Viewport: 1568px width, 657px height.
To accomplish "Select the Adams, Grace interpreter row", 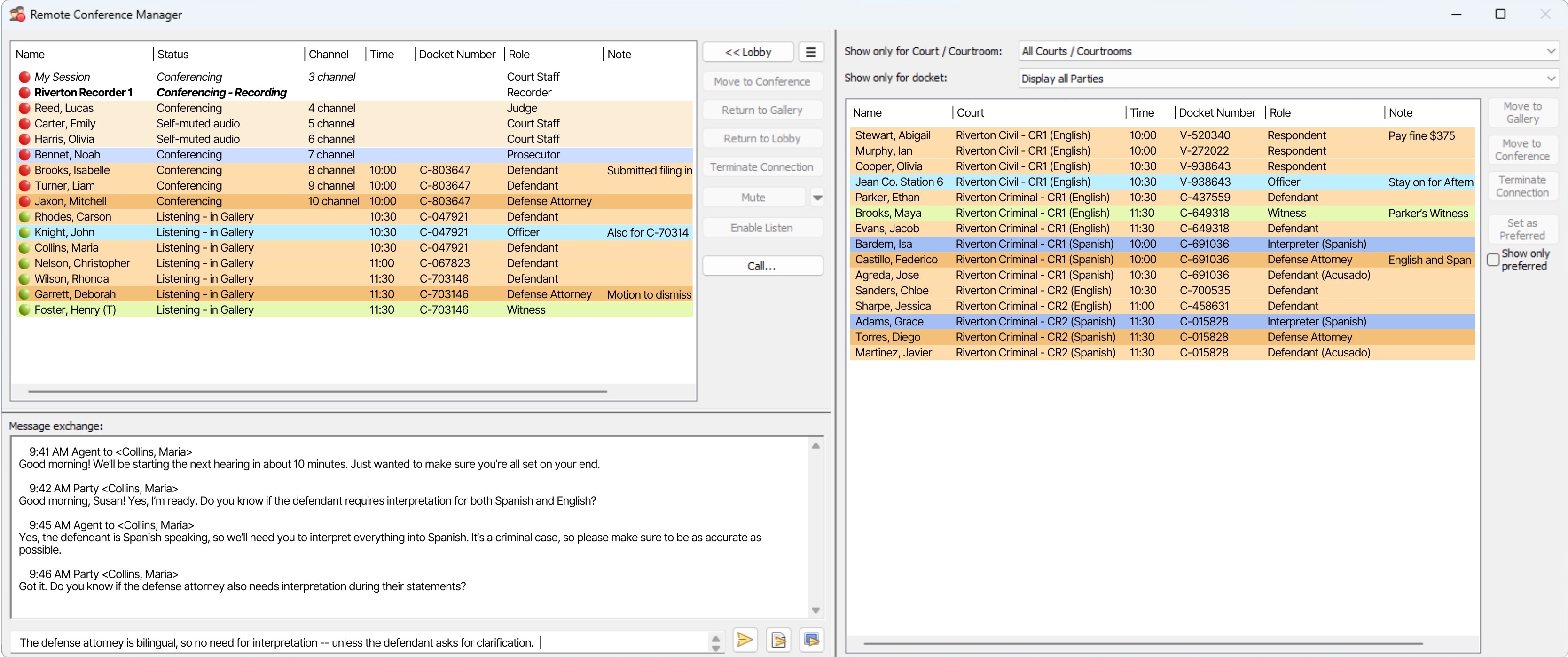I will click(x=1162, y=322).
